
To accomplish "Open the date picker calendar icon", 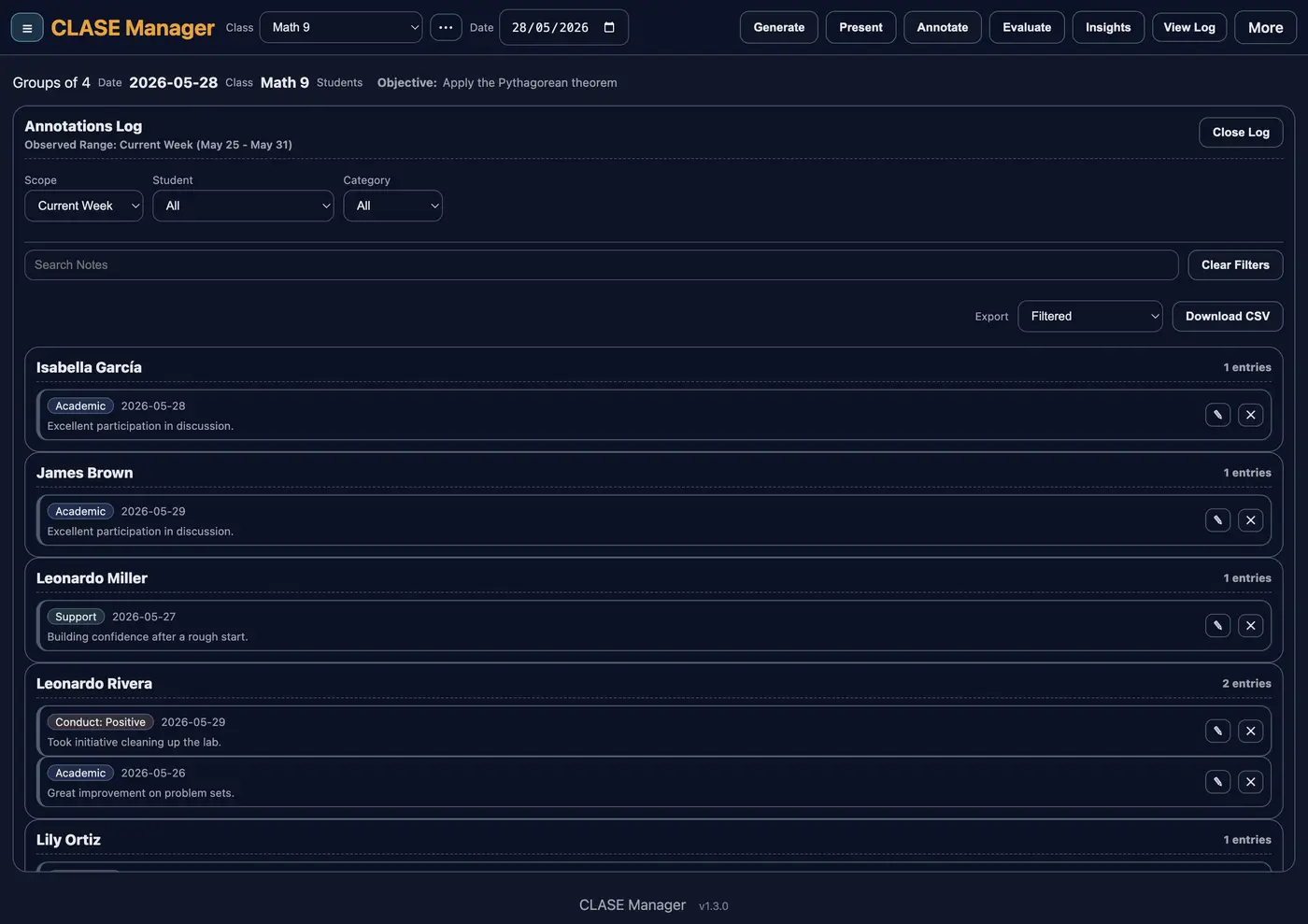I will point(609,27).
